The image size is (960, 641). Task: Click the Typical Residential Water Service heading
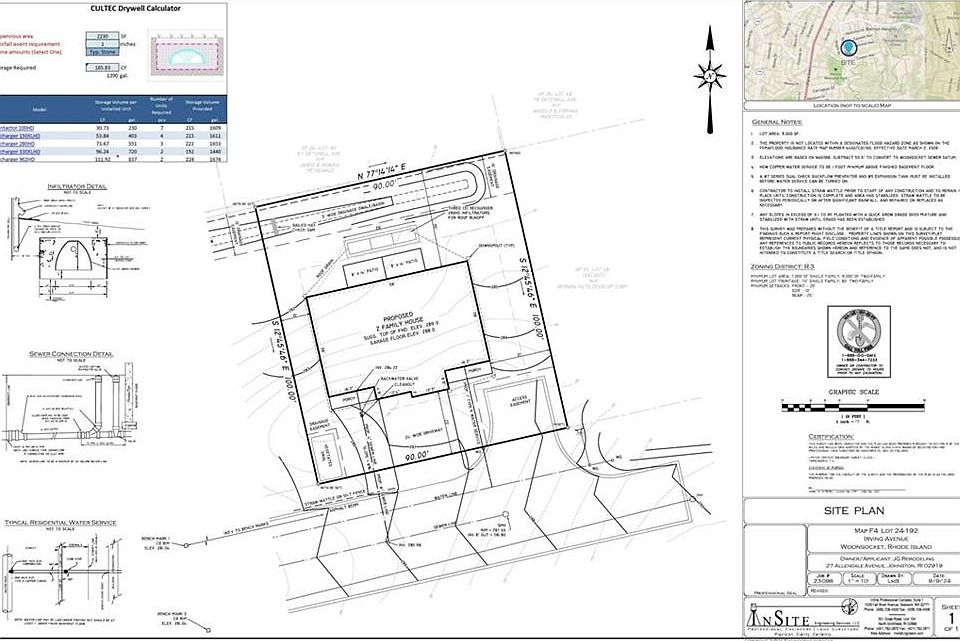click(x=60, y=522)
